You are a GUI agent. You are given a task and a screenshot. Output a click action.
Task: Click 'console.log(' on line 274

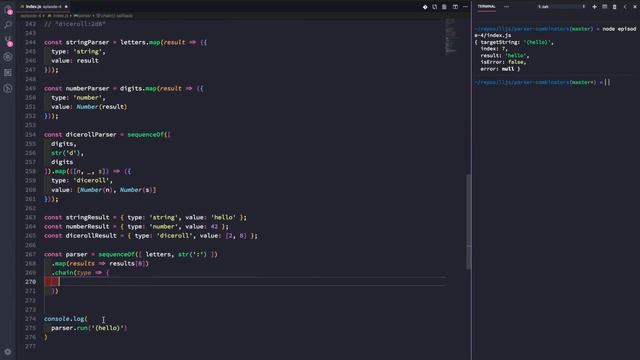pos(66,319)
